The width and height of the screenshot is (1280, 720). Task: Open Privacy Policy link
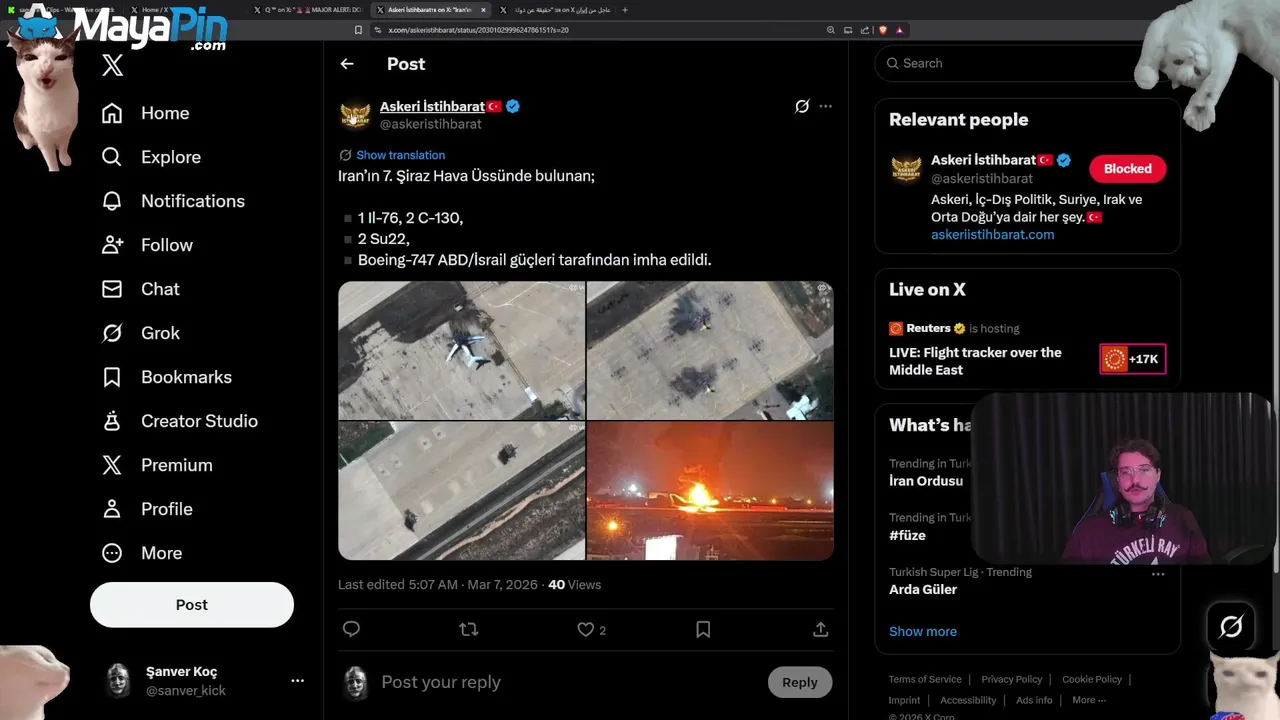pyautogui.click(x=1011, y=679)
